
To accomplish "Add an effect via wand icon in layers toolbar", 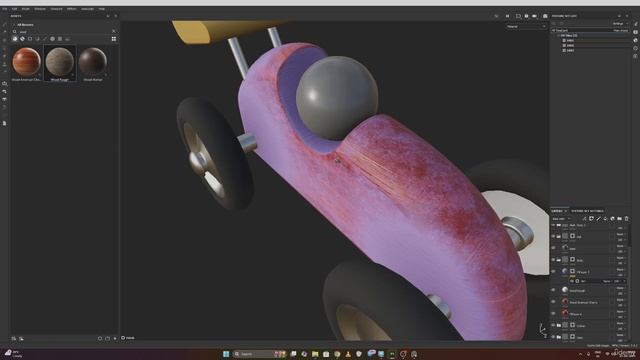I will click(584, 219).
